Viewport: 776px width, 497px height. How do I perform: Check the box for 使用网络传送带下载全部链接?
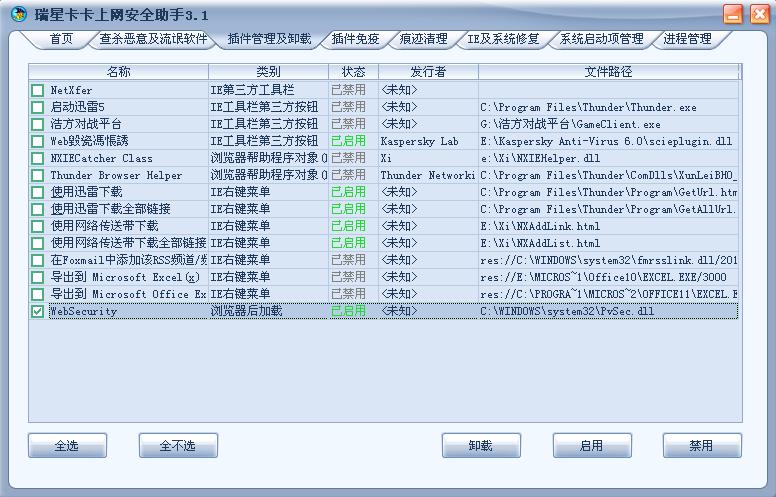tap(37, 244)
